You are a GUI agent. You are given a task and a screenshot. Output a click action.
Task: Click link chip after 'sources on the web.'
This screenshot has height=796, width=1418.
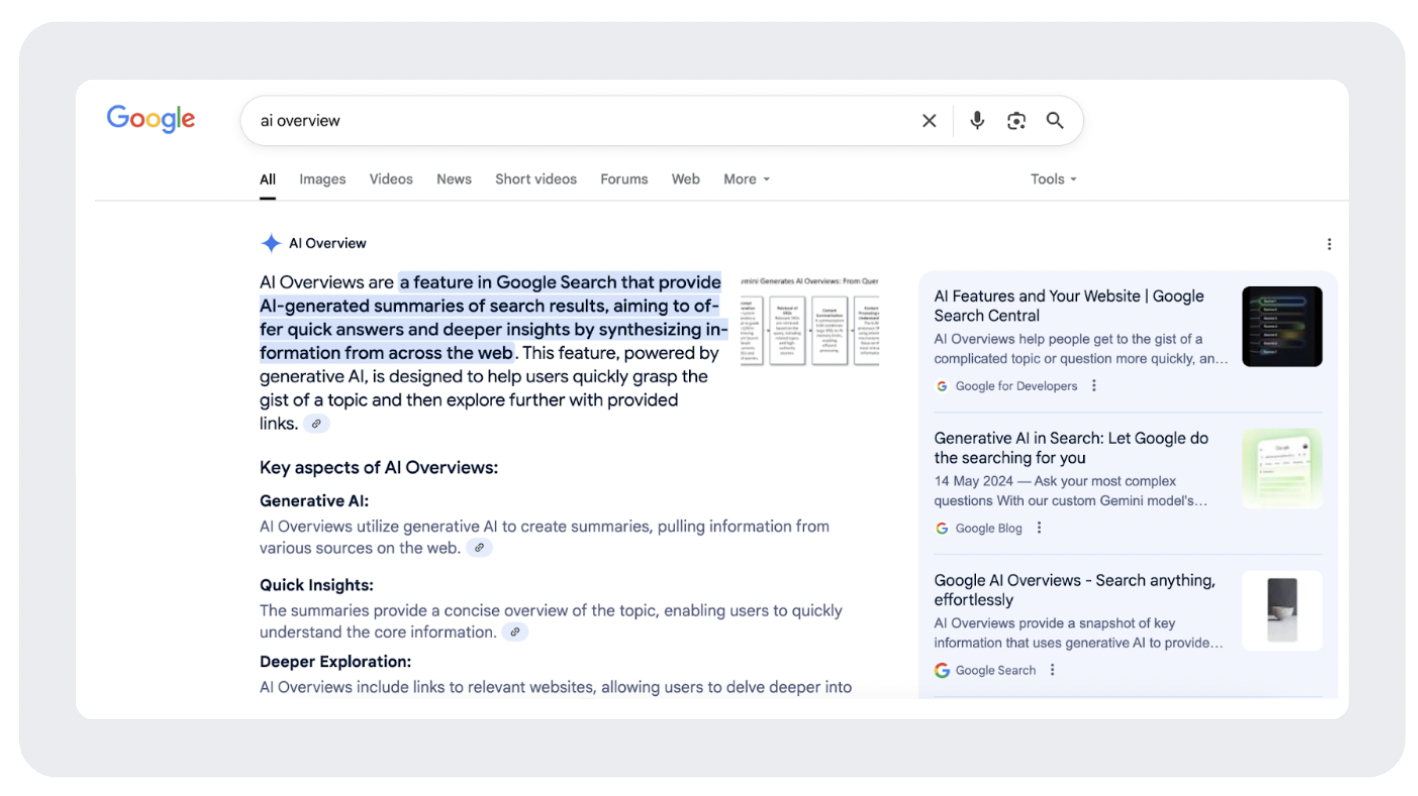click(479, 548)
